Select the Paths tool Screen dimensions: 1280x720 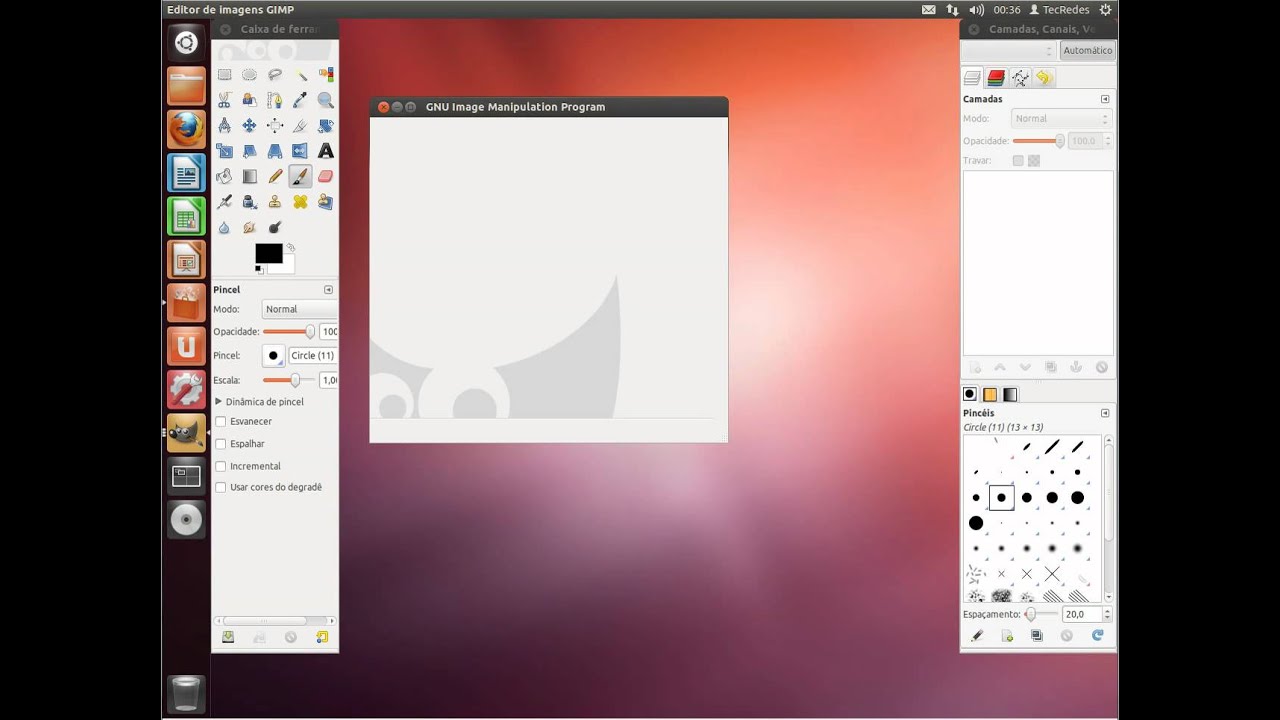[x=275, y=100]
